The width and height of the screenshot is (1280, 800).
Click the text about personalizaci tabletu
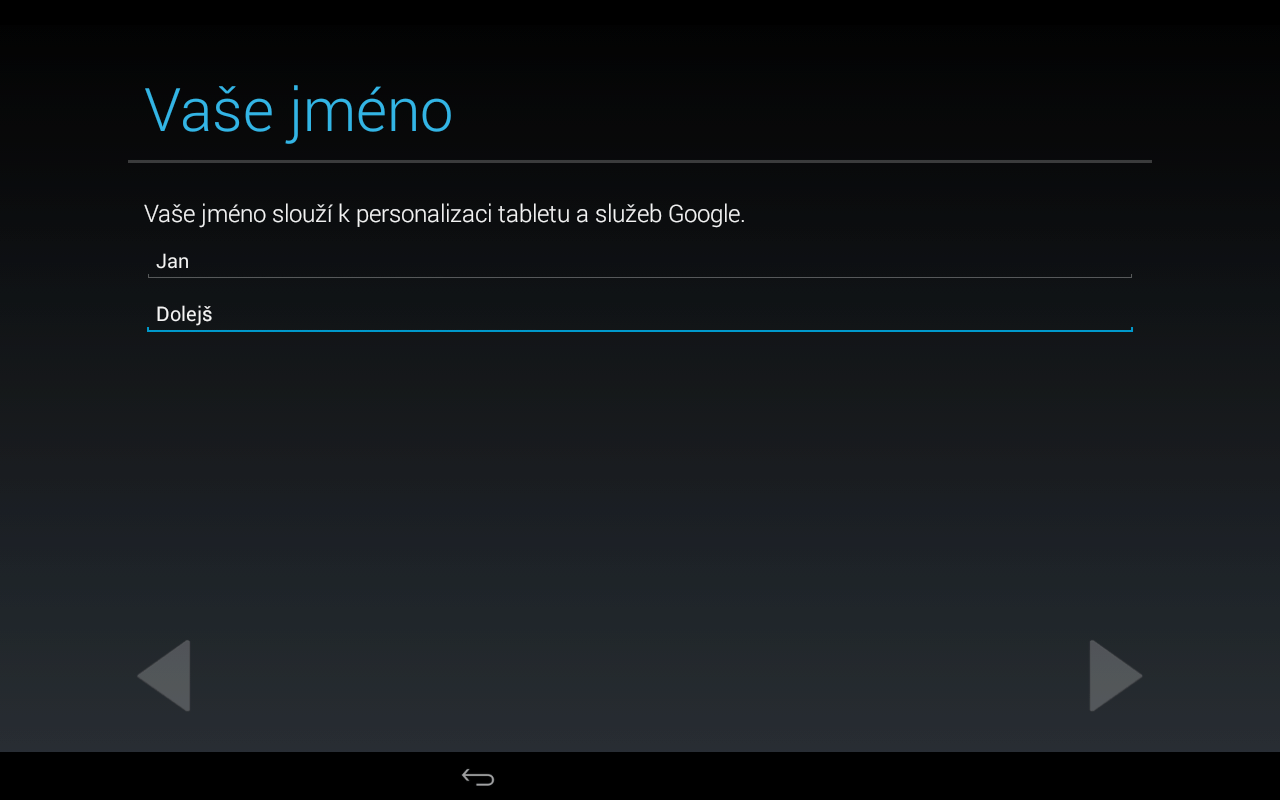coord(444,214)
